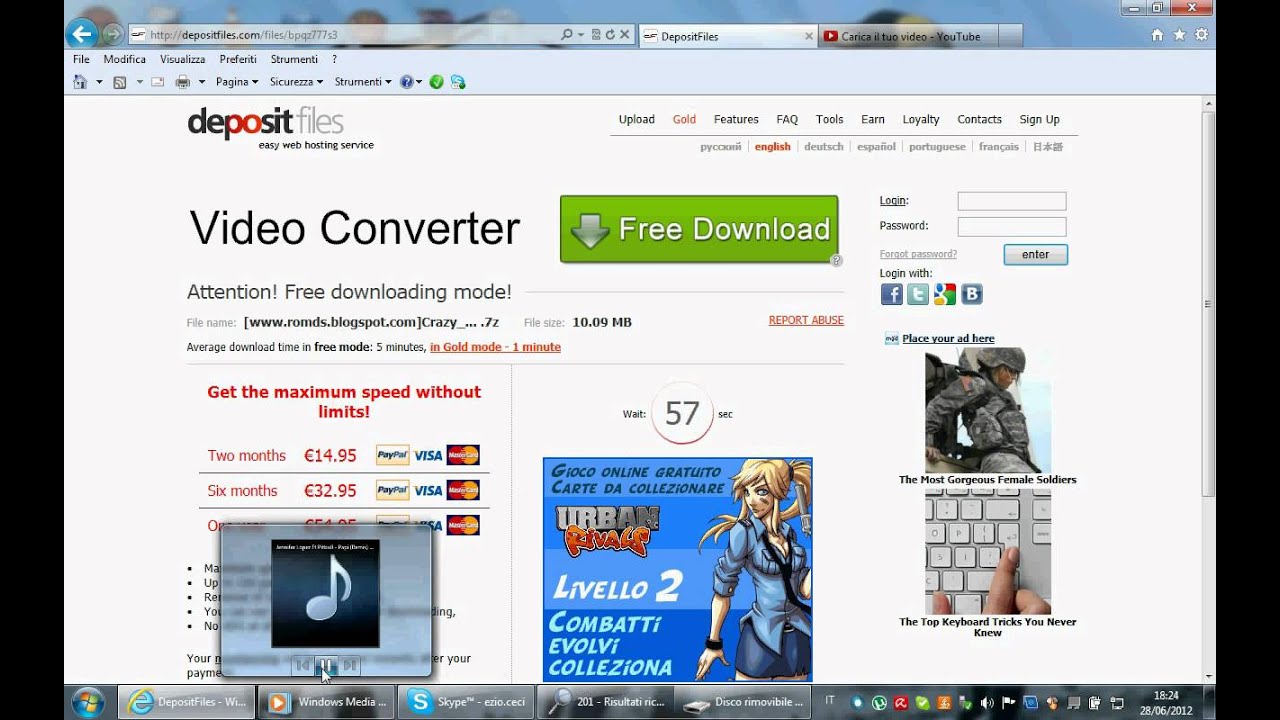Viewport: 1280px width, 720px height.
Task: Click the enter login button
Action: (x=1036, y=255)
